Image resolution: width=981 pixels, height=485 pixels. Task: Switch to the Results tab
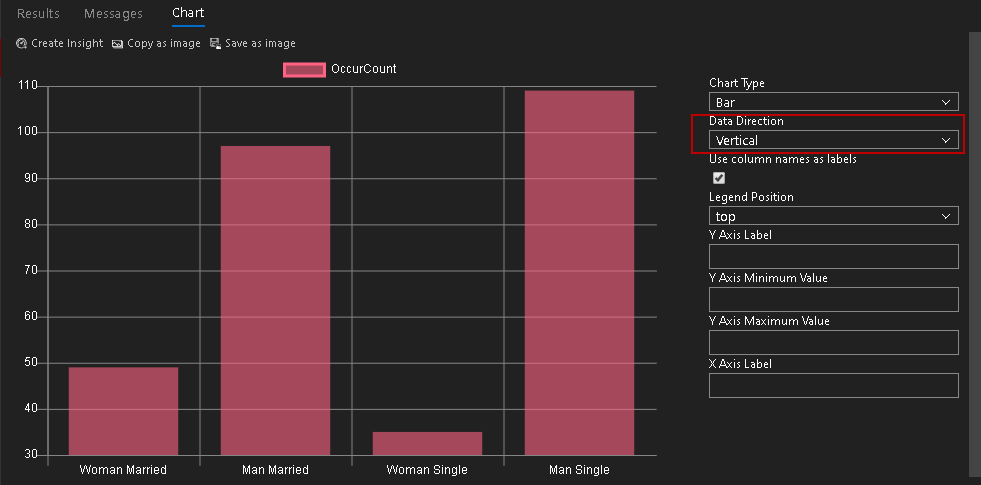[38, 14]
